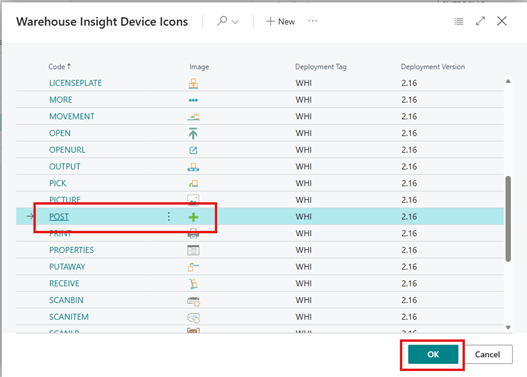Click the PRINT printer icon
This screenshot has width=527, height=377.
coord(193,234)
